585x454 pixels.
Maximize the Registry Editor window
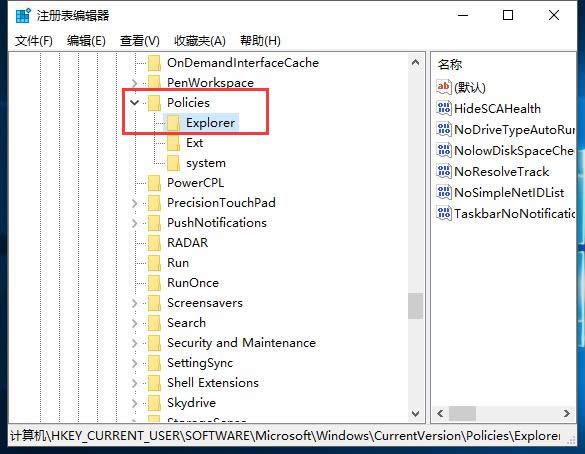pyautogui.click(x=508, y=15)
